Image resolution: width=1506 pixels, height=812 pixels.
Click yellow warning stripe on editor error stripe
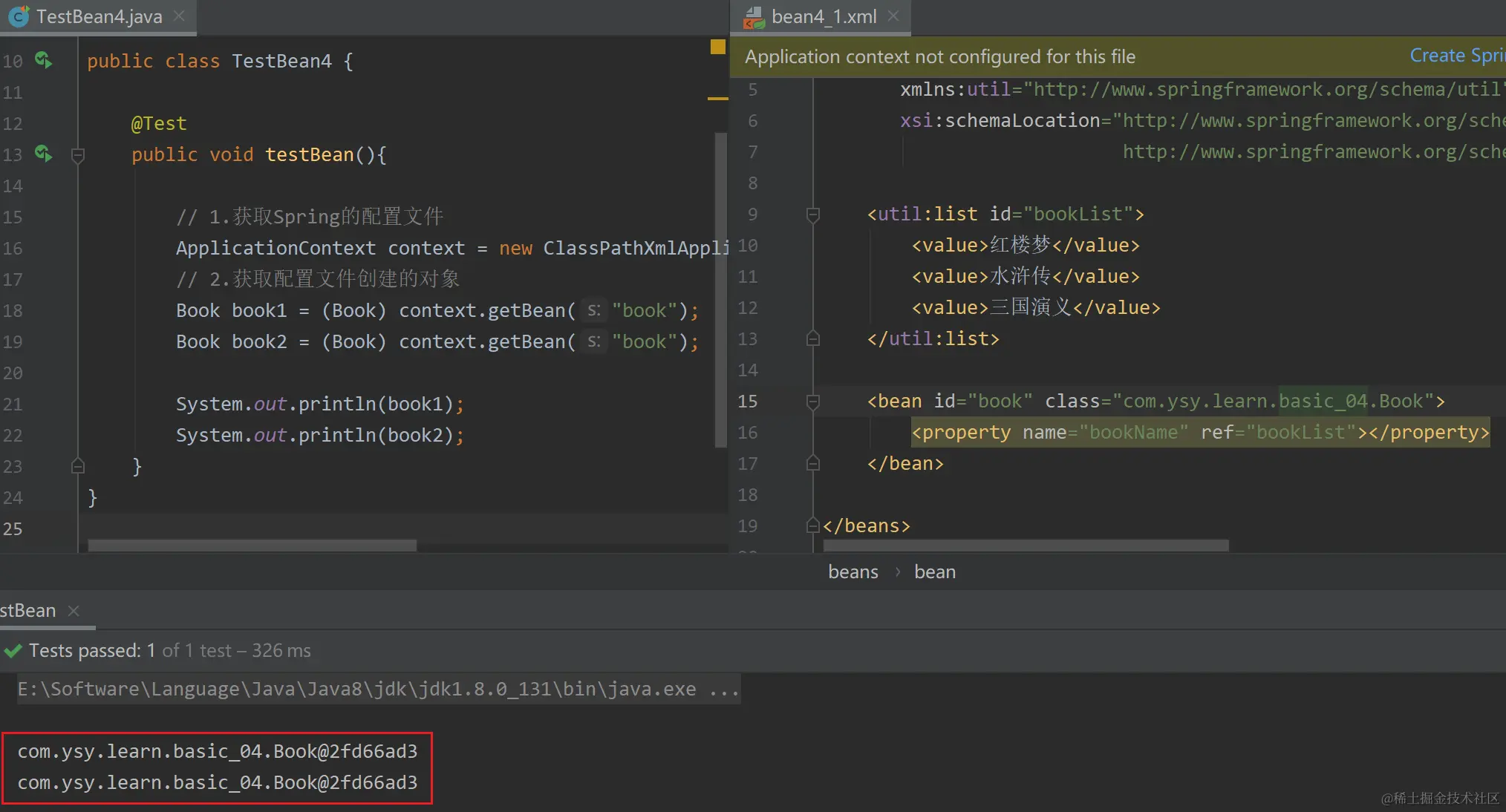pos(717,98)
